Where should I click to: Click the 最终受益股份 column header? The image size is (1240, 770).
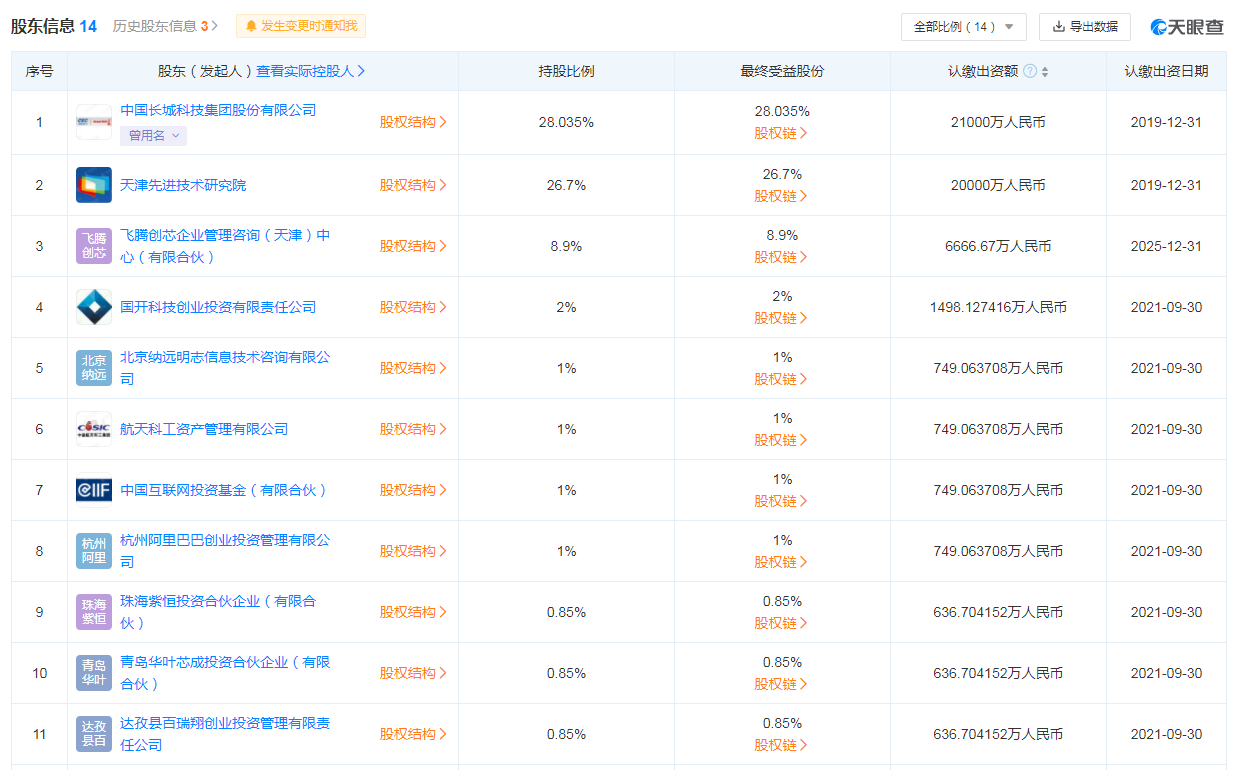tap(782, 71)
